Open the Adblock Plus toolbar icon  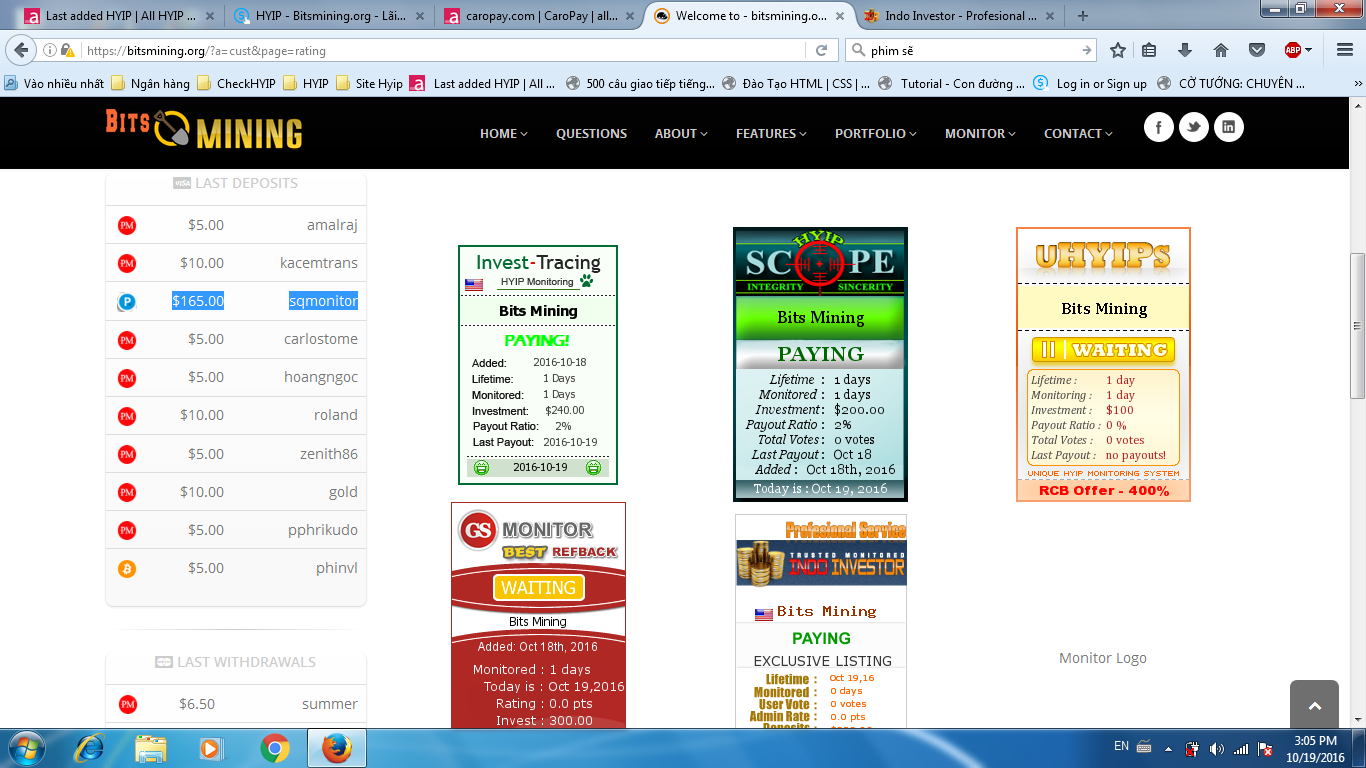point(1293,50)
